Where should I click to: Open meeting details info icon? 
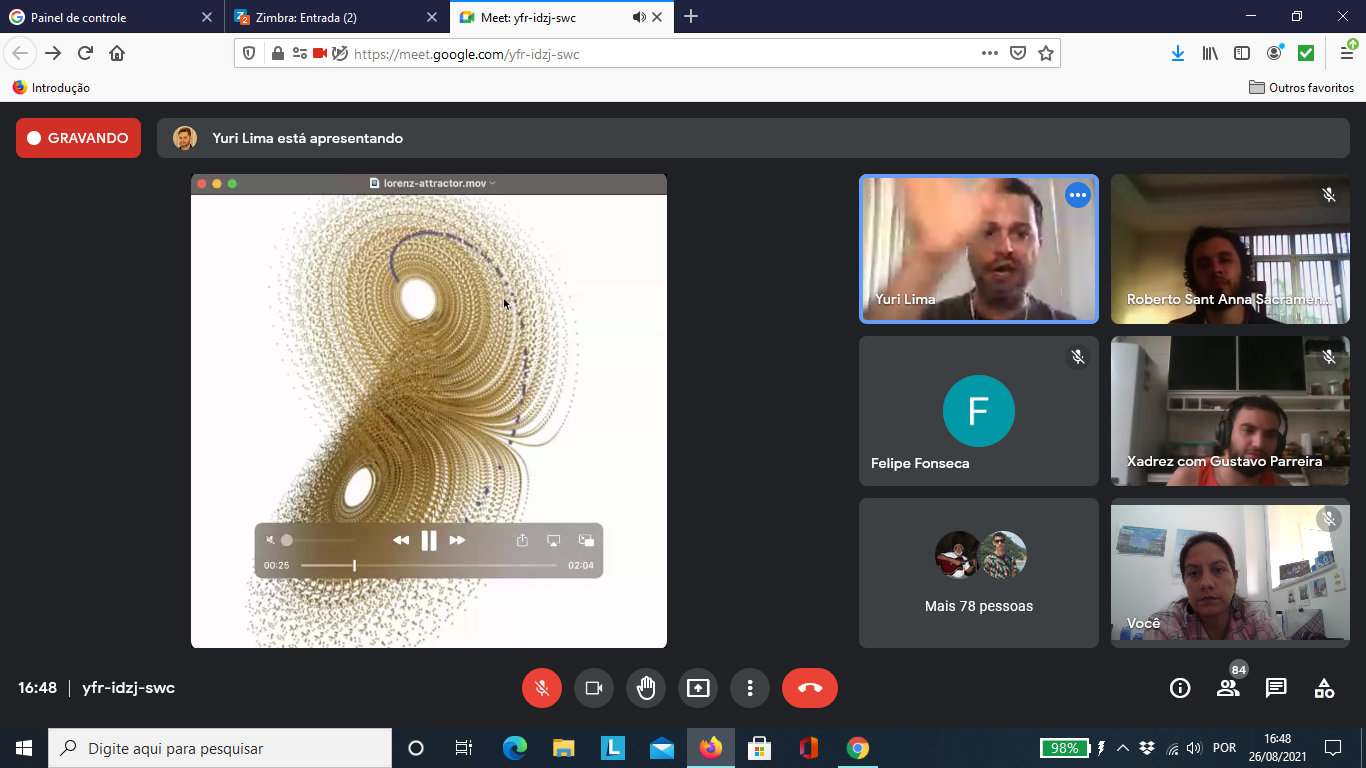(1180, 688)
